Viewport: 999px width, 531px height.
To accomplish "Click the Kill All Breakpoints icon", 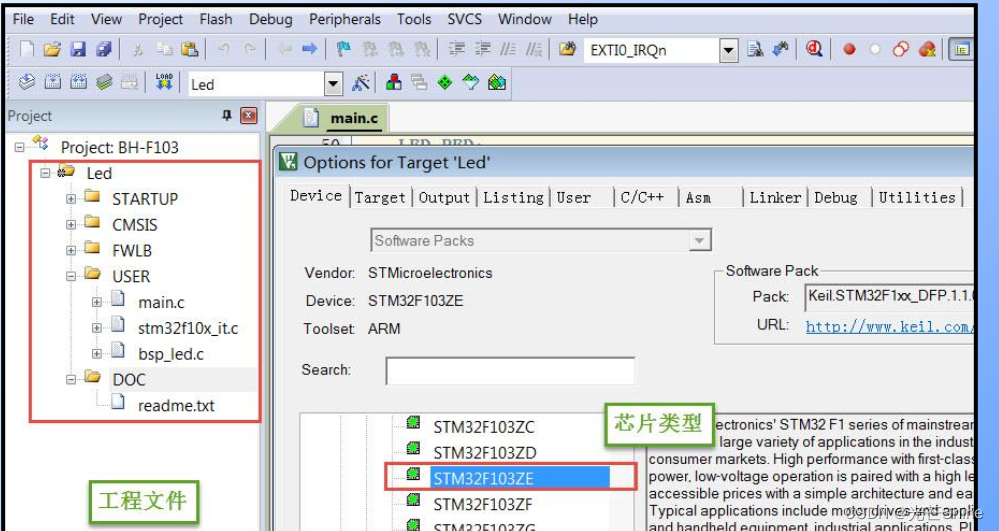I will (928, 50).
